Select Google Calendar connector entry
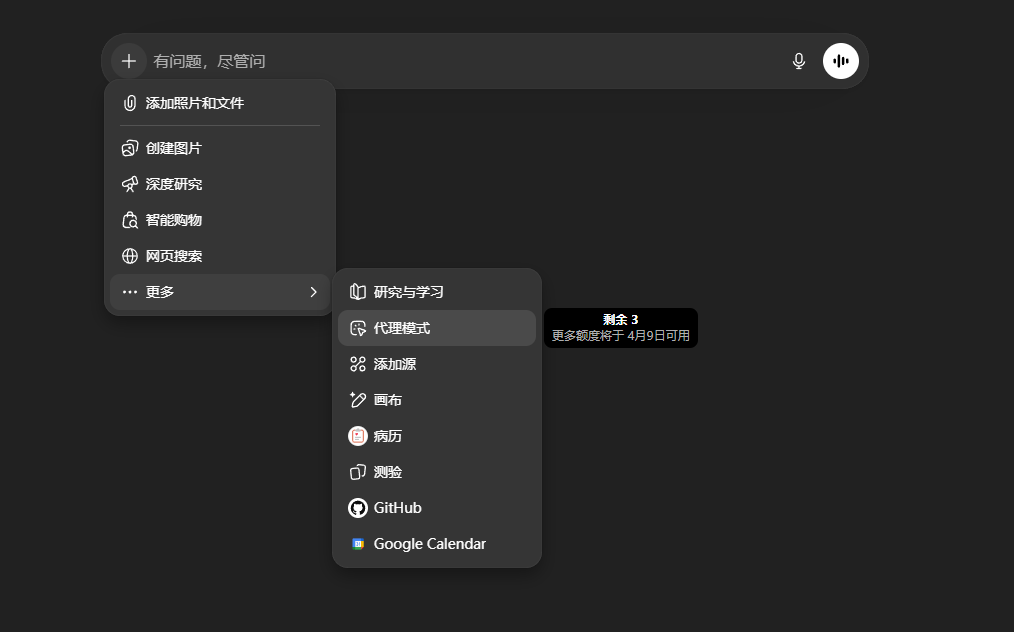Image resolution: width=1014 pixels, height=632 pixels. coord(437,544)
